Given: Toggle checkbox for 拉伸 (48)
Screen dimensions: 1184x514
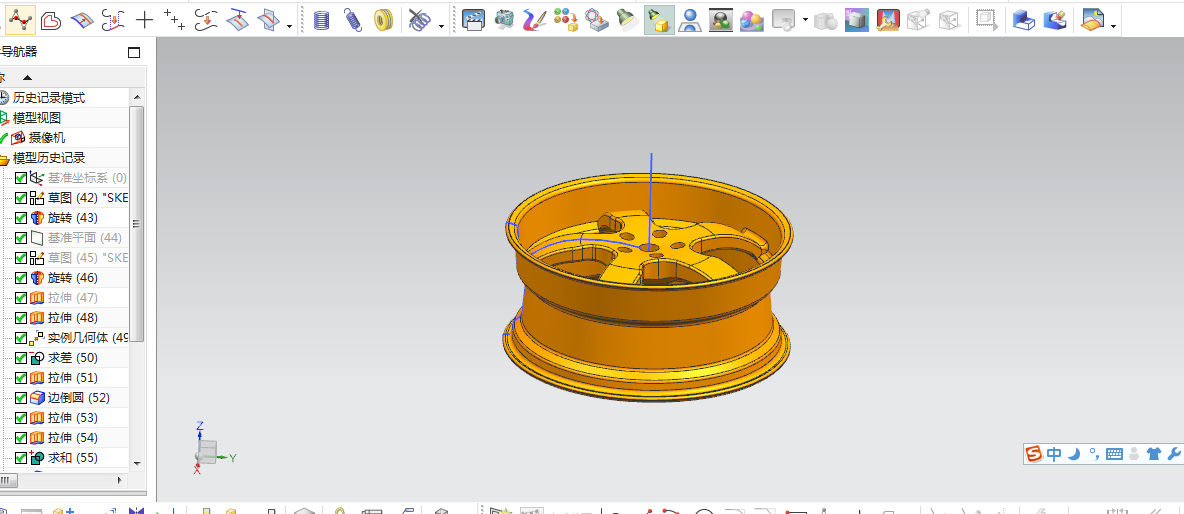Looking at the screenshot, I should [21, 318].
